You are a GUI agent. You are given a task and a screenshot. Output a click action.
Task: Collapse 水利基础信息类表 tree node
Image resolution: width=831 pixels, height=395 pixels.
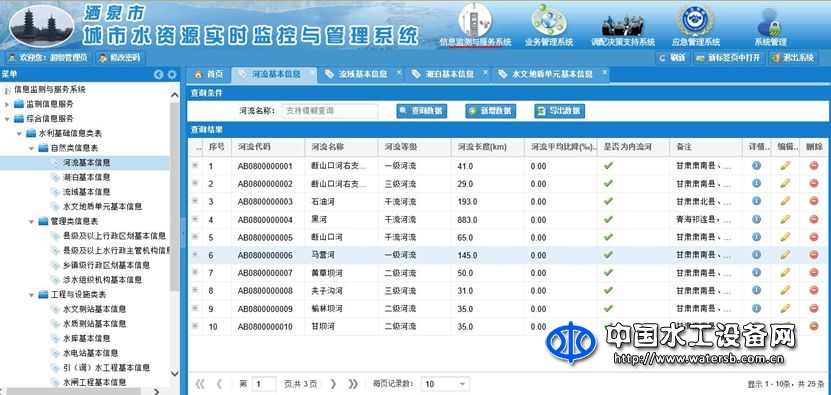tap(20, 134)
